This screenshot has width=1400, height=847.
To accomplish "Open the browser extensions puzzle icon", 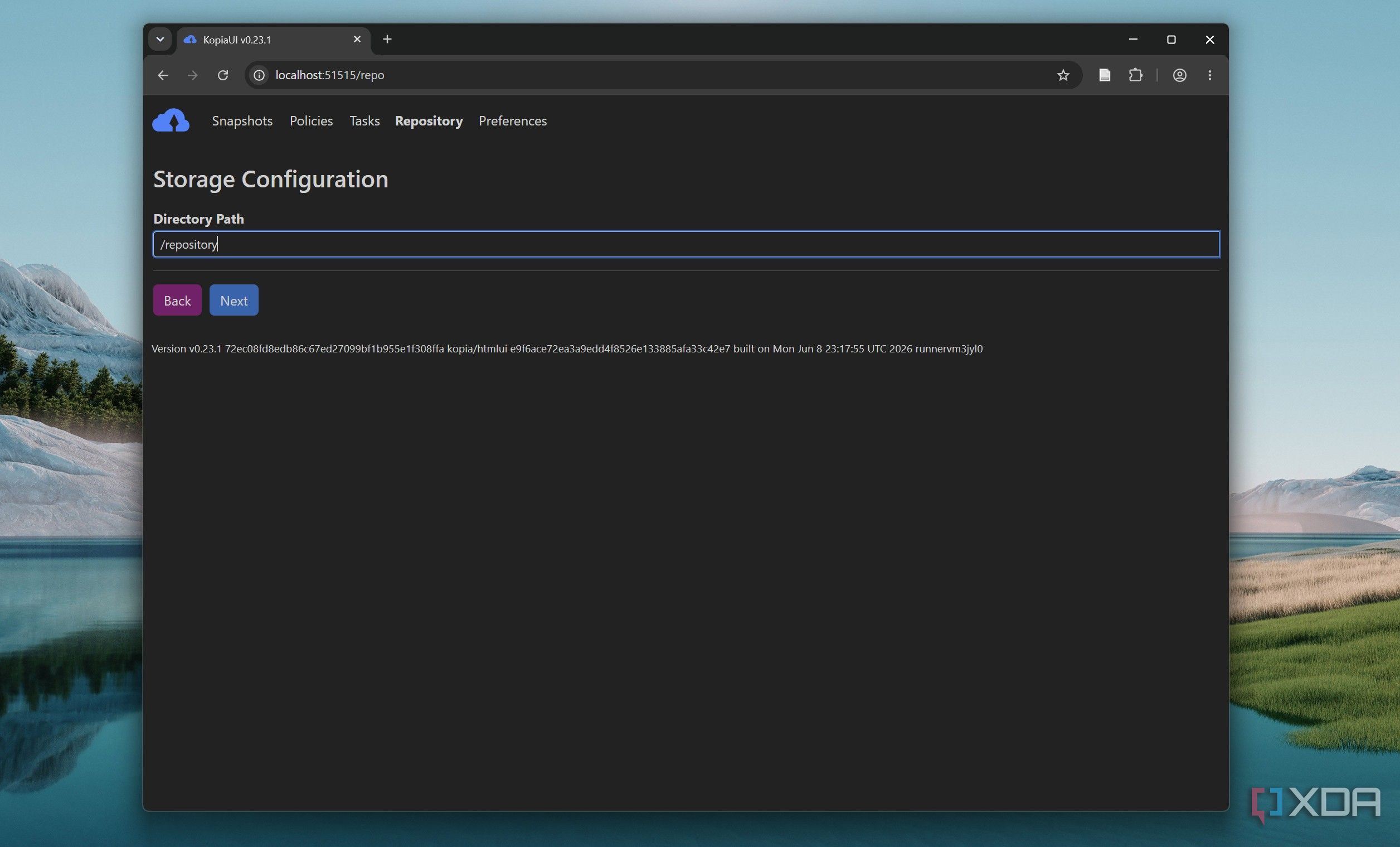I will [x=1135, y=75].
